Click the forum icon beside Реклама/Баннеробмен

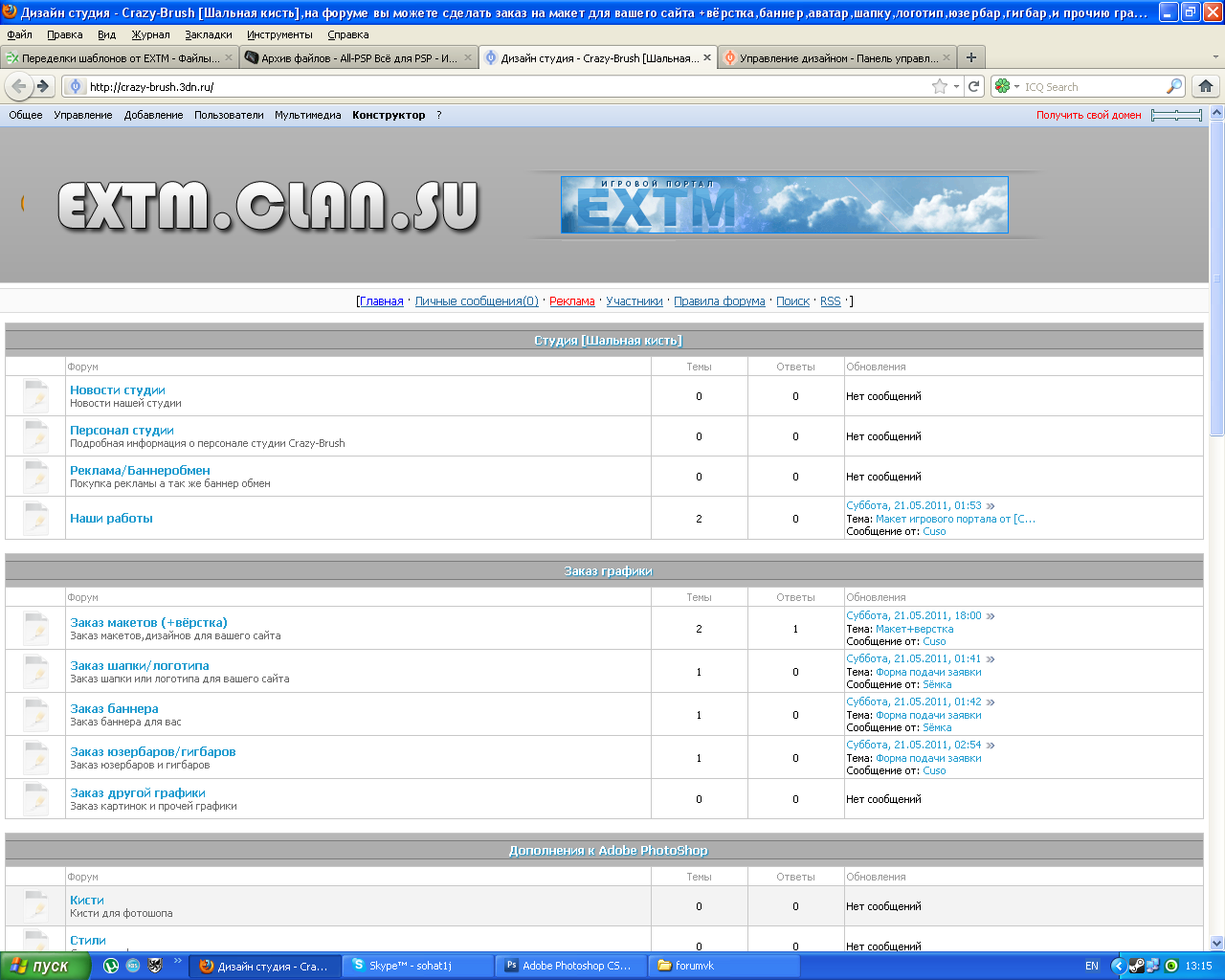click(36, 477)
